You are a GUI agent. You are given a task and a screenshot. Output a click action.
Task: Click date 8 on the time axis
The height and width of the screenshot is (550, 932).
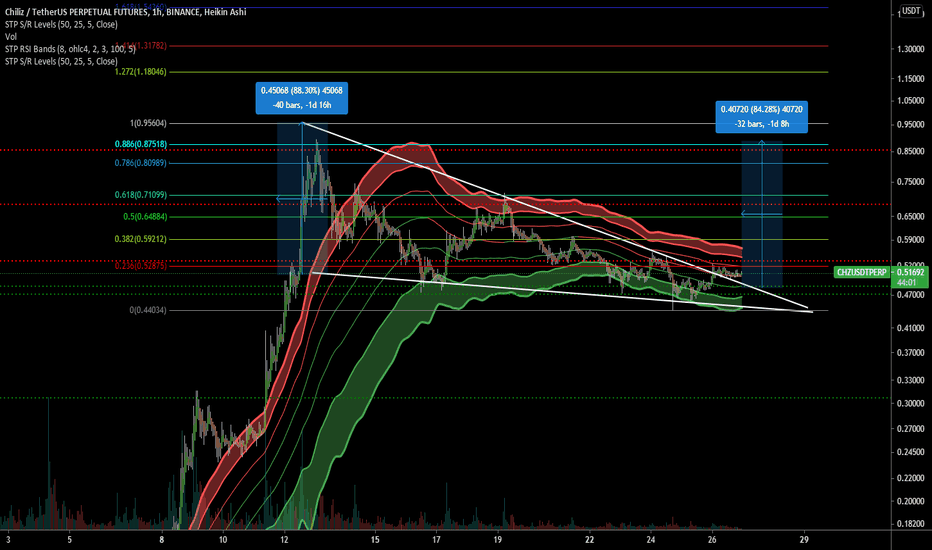click(162, 540)
